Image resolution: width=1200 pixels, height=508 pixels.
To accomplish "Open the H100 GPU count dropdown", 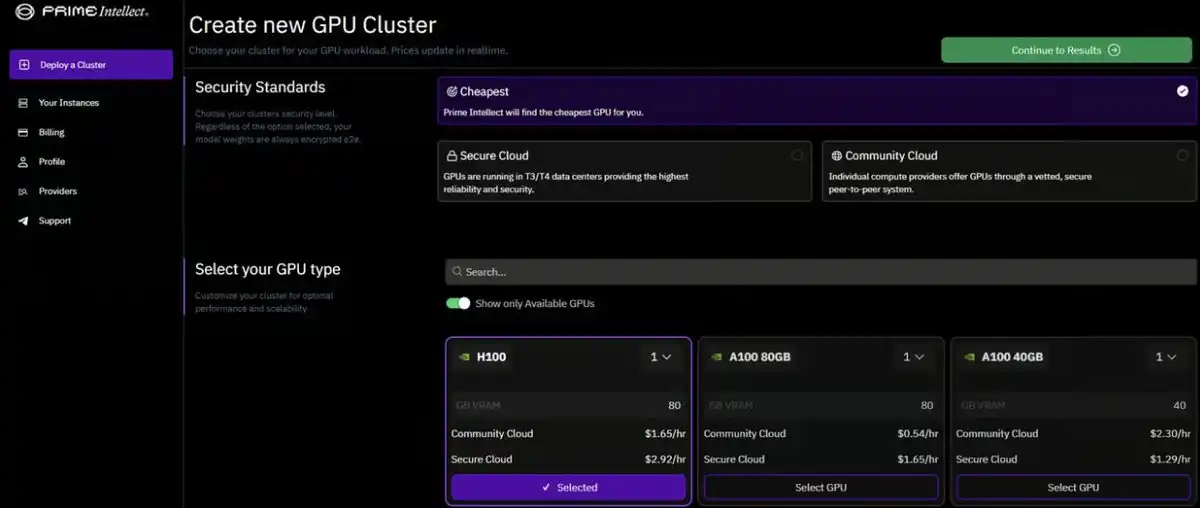I will point(661,357).
